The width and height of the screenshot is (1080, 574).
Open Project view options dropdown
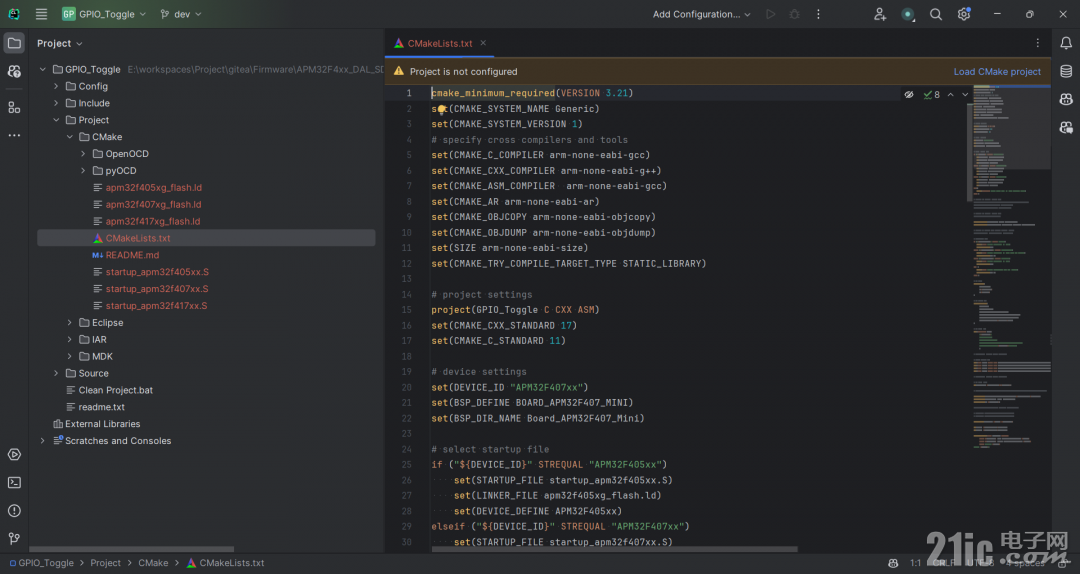pyautogui.click(x=60, y=43)
